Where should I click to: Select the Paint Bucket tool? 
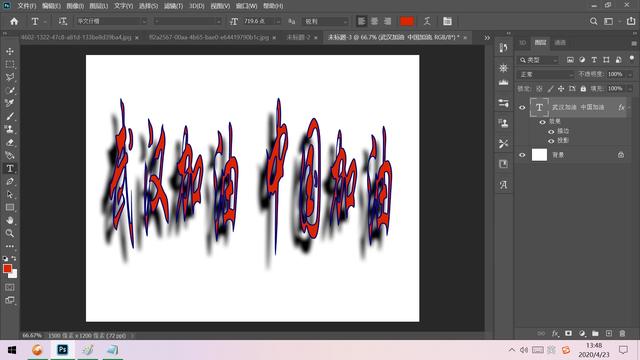click(x=10, y=156)
